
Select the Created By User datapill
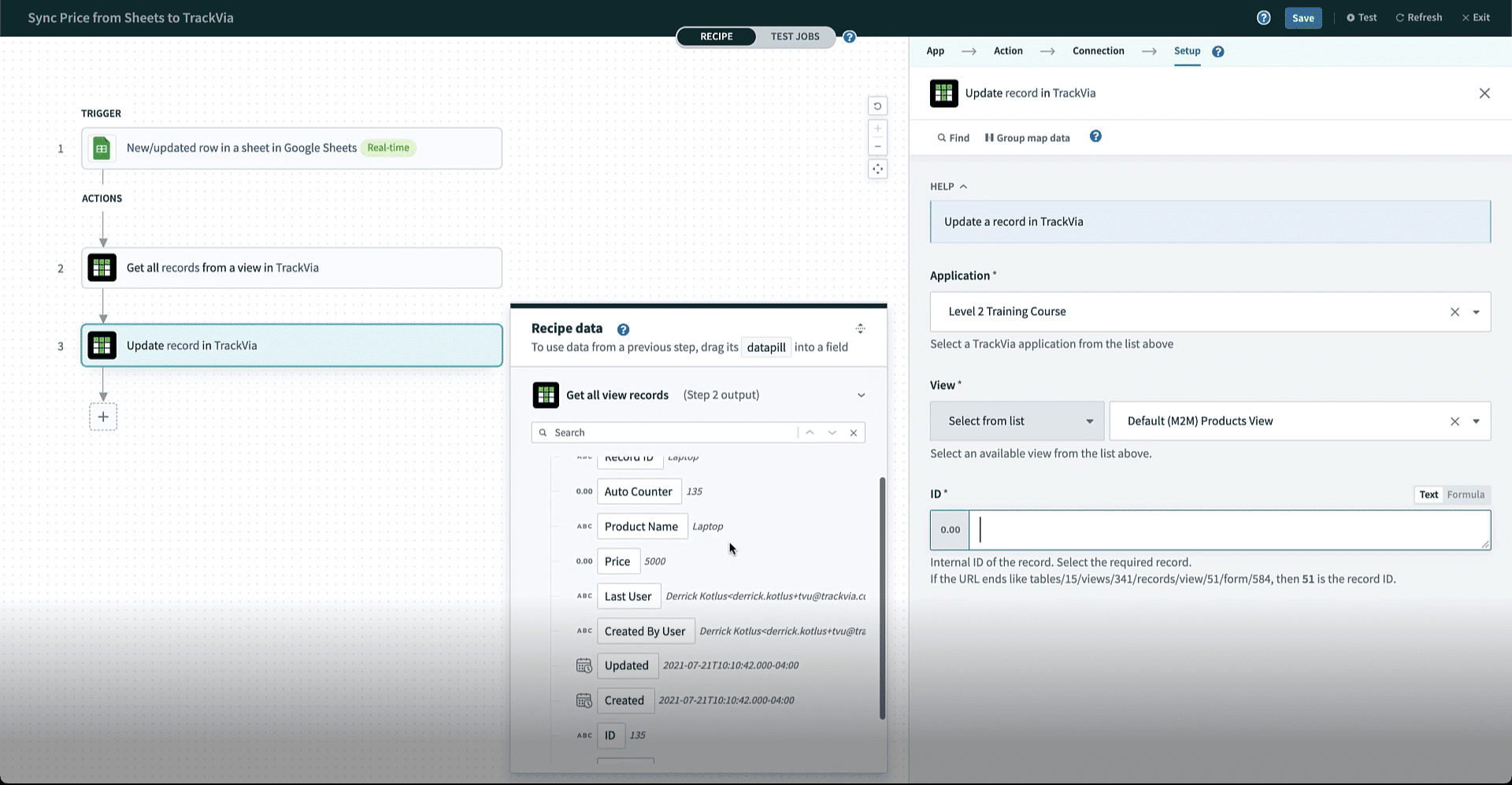pyautogui.click(x=646, y=631)
